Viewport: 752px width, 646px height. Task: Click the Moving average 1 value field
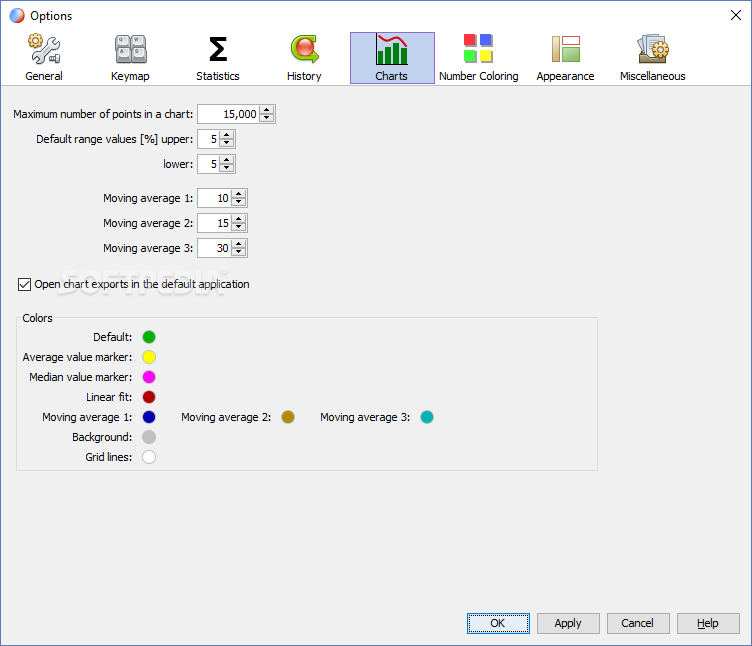point(214,198)
